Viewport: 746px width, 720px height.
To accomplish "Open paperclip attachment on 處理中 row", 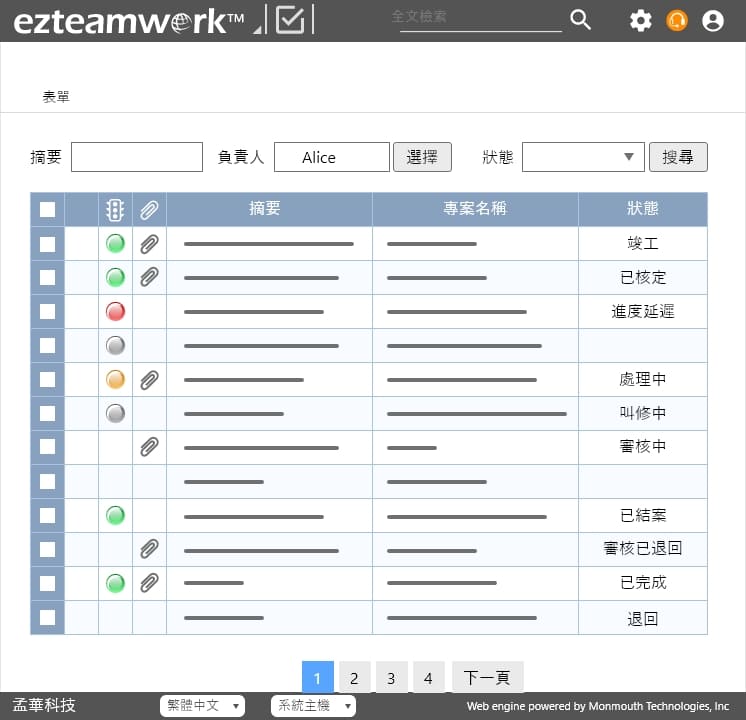I will point(149,379).
